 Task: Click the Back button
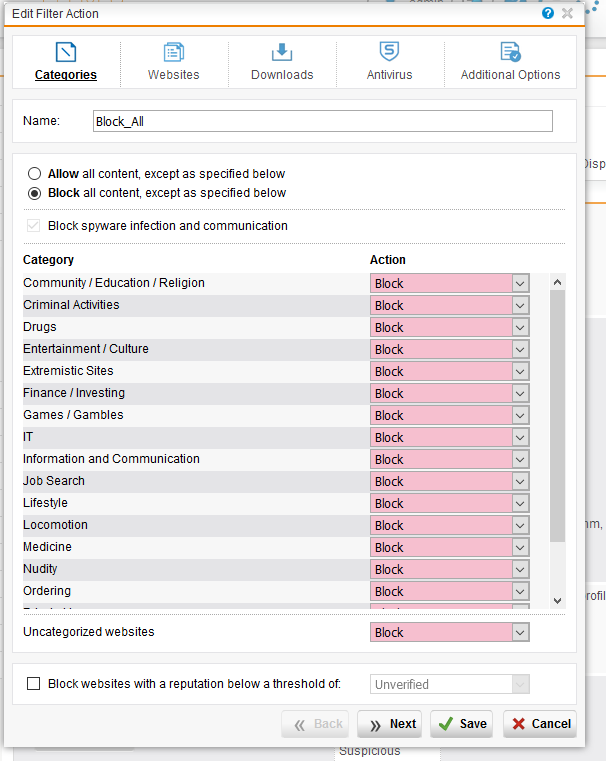pos(315,724)
